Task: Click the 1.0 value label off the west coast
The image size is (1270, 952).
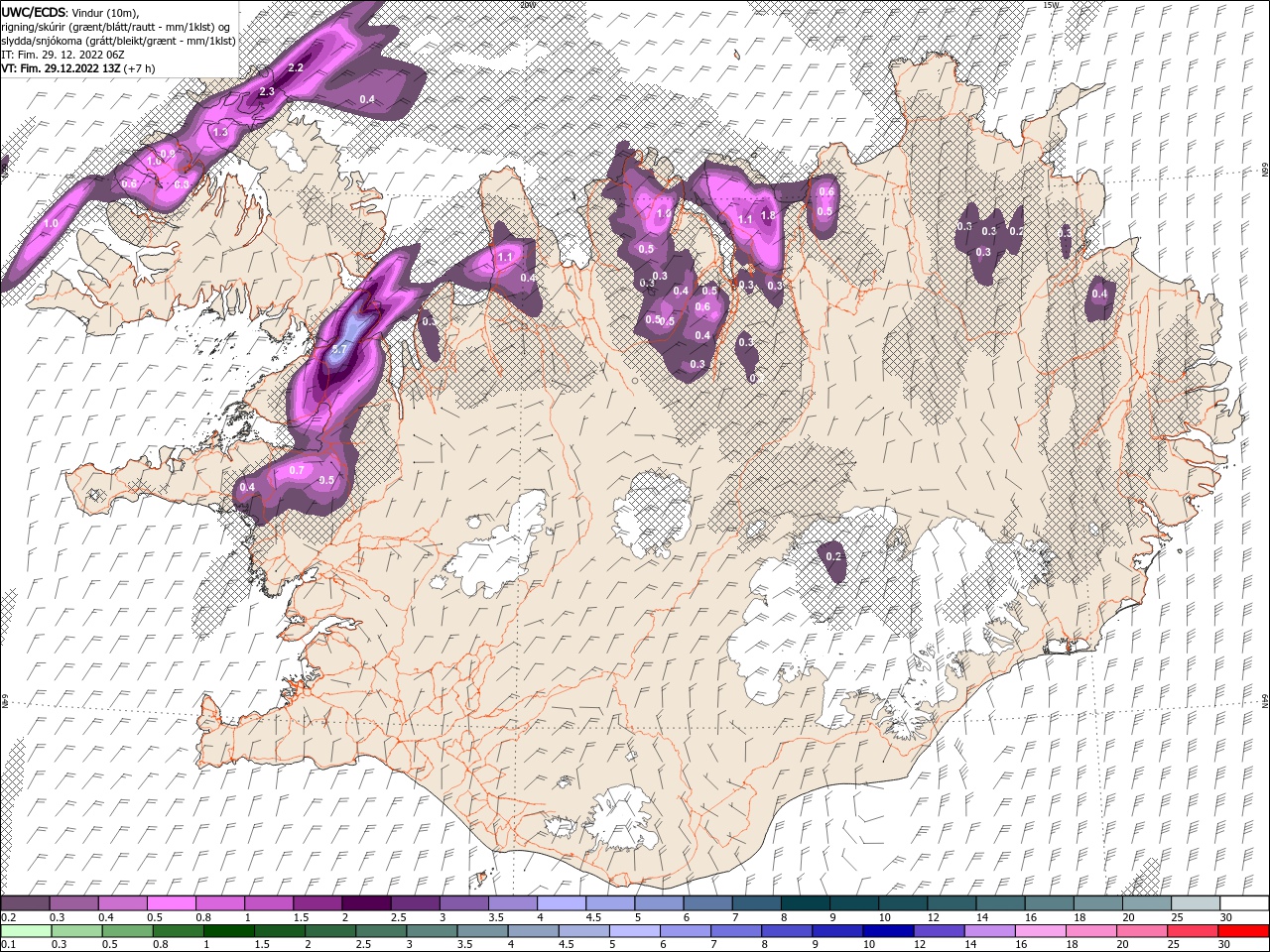Action: point(51,224)
